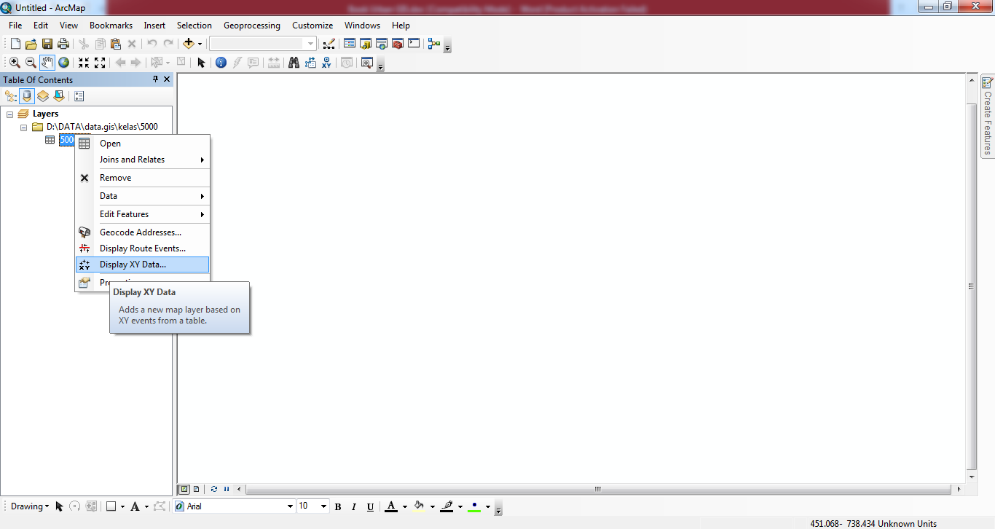Open the Catalog window icon
The width and height of the screenshot is (995, 529).
point(366,44)
